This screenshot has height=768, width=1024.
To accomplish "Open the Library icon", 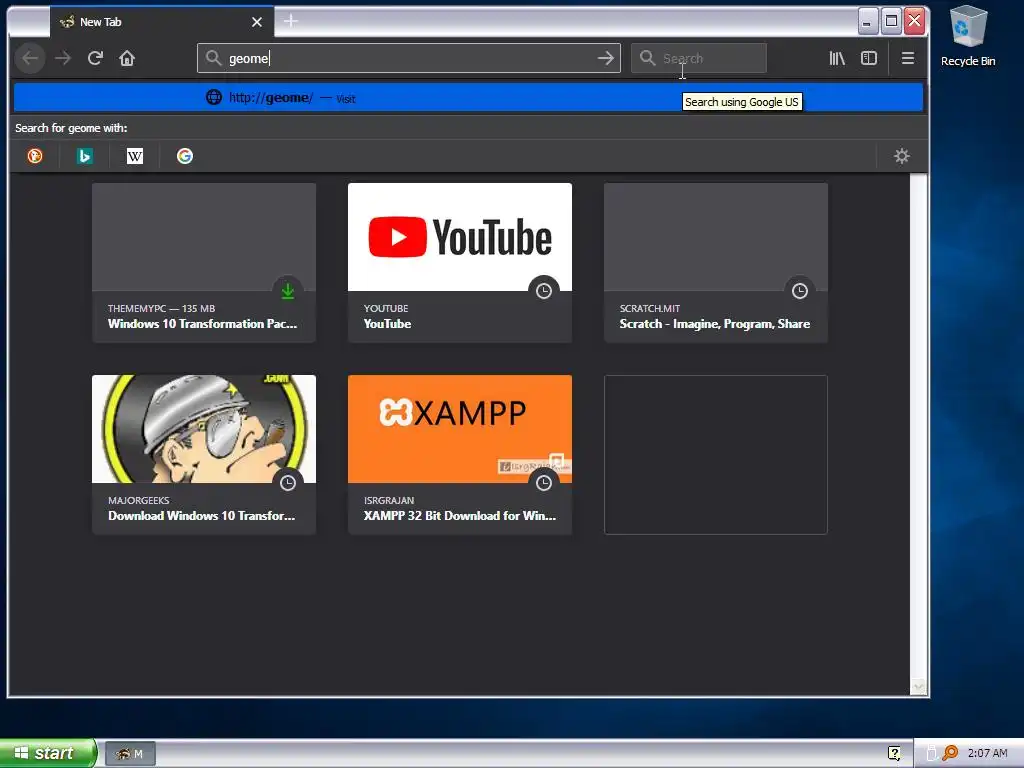I will point(837,59).
